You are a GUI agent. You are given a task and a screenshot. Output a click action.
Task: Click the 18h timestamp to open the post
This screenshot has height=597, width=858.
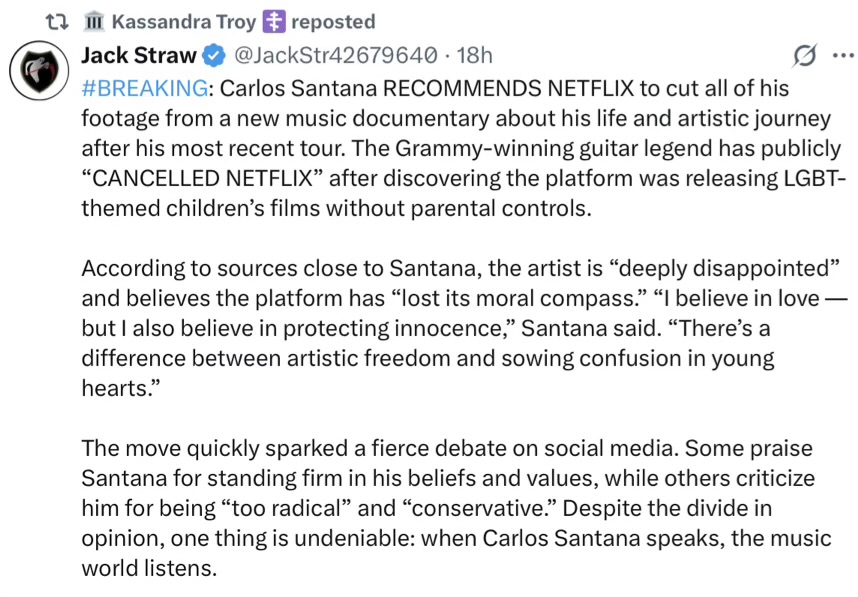tap(475, 54)
